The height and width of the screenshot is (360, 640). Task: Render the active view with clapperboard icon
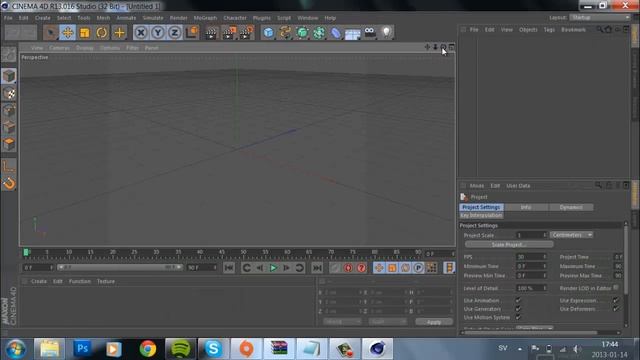coord(211,32)
